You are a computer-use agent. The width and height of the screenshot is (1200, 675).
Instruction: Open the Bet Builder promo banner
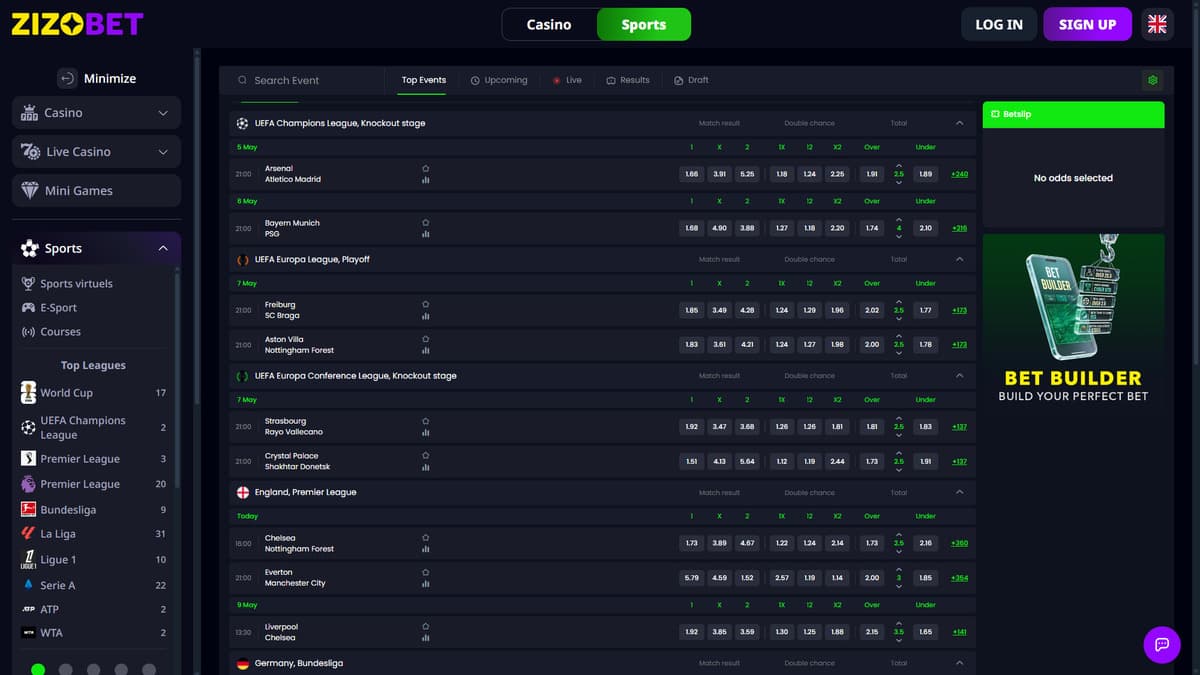pos(1073,322)
